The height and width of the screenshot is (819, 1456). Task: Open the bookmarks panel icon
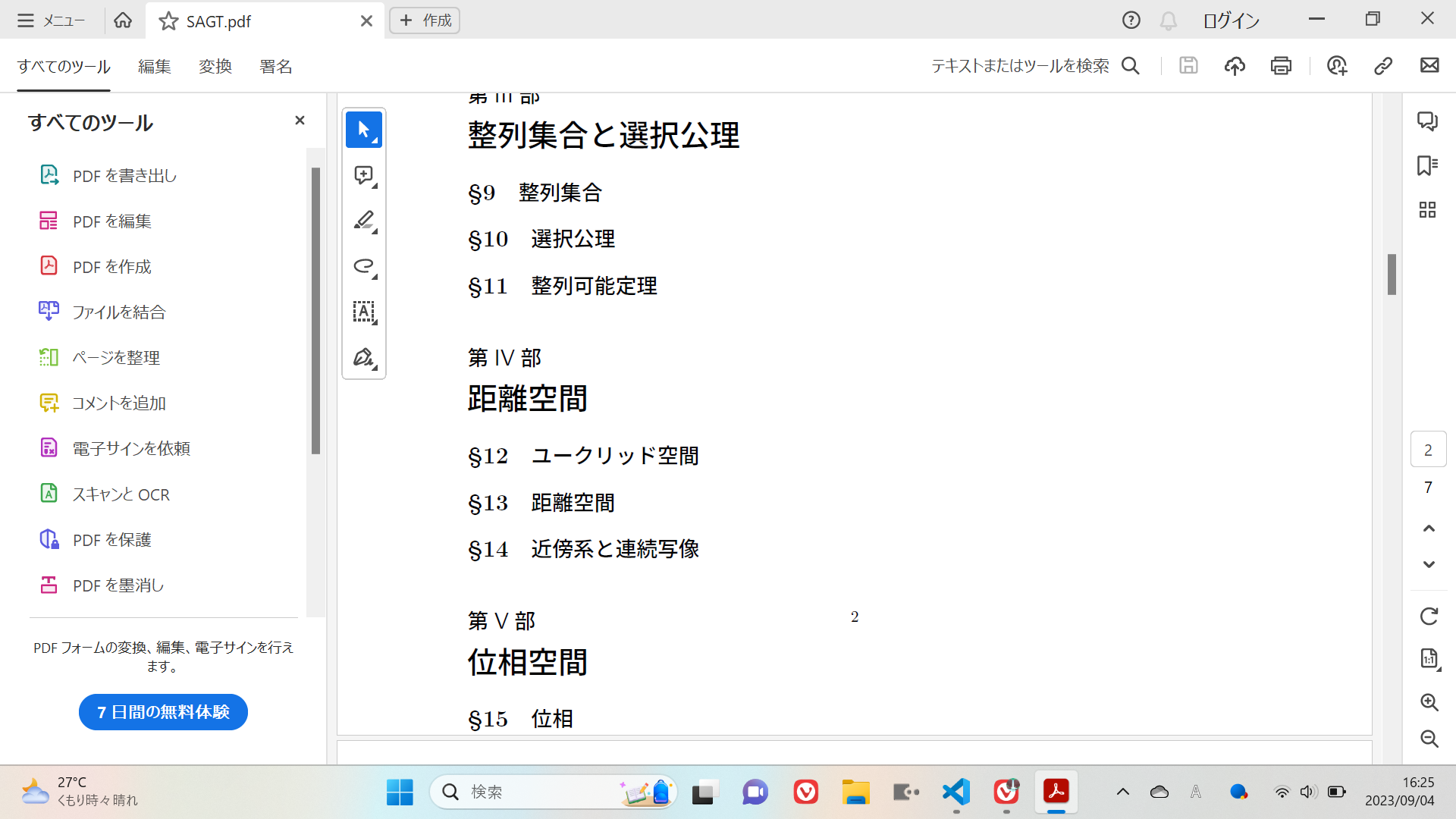pyautogui.click(x=1428, y=165)
